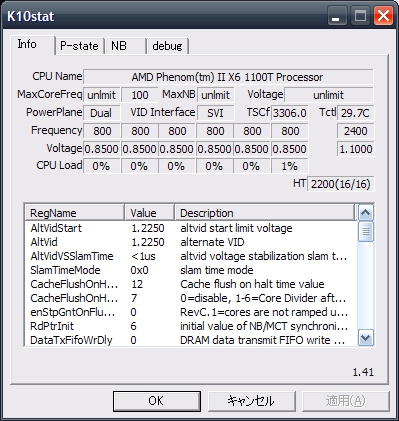Click the NB frequency 2400 field
Image resolution: width=399 pixels, height=421 pixels.
pos(356,131)
